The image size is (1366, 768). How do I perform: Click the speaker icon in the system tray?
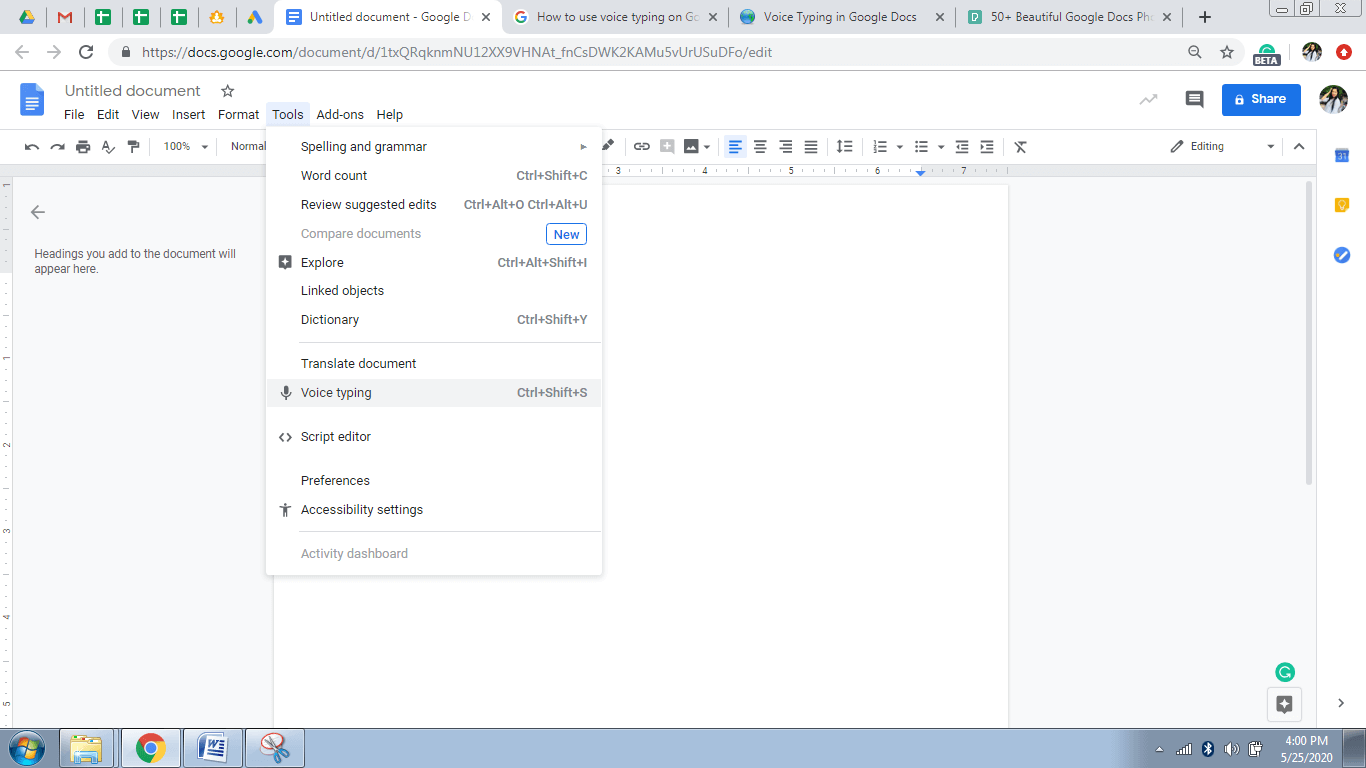pos(1232,747)
